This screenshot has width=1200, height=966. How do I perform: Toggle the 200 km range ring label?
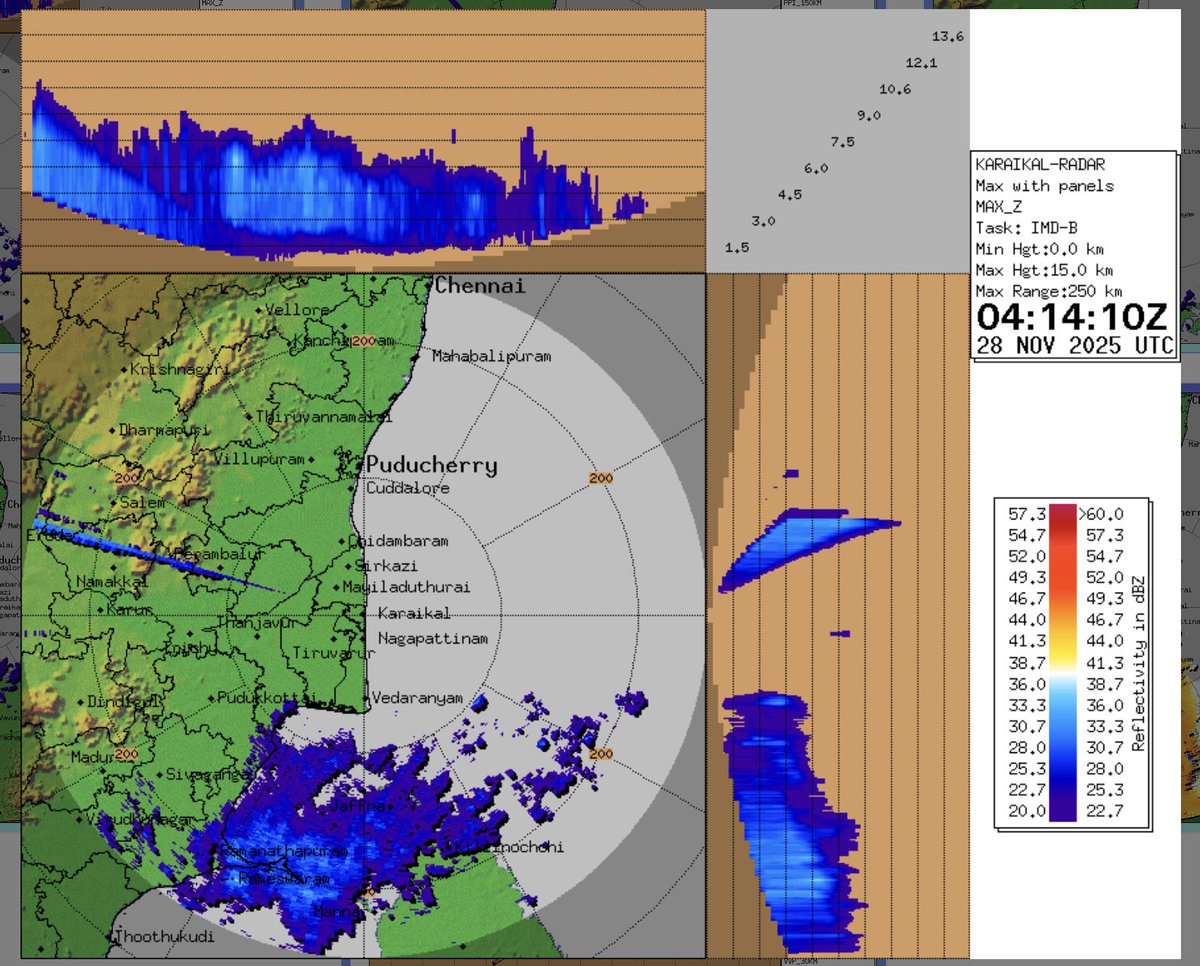600,478
